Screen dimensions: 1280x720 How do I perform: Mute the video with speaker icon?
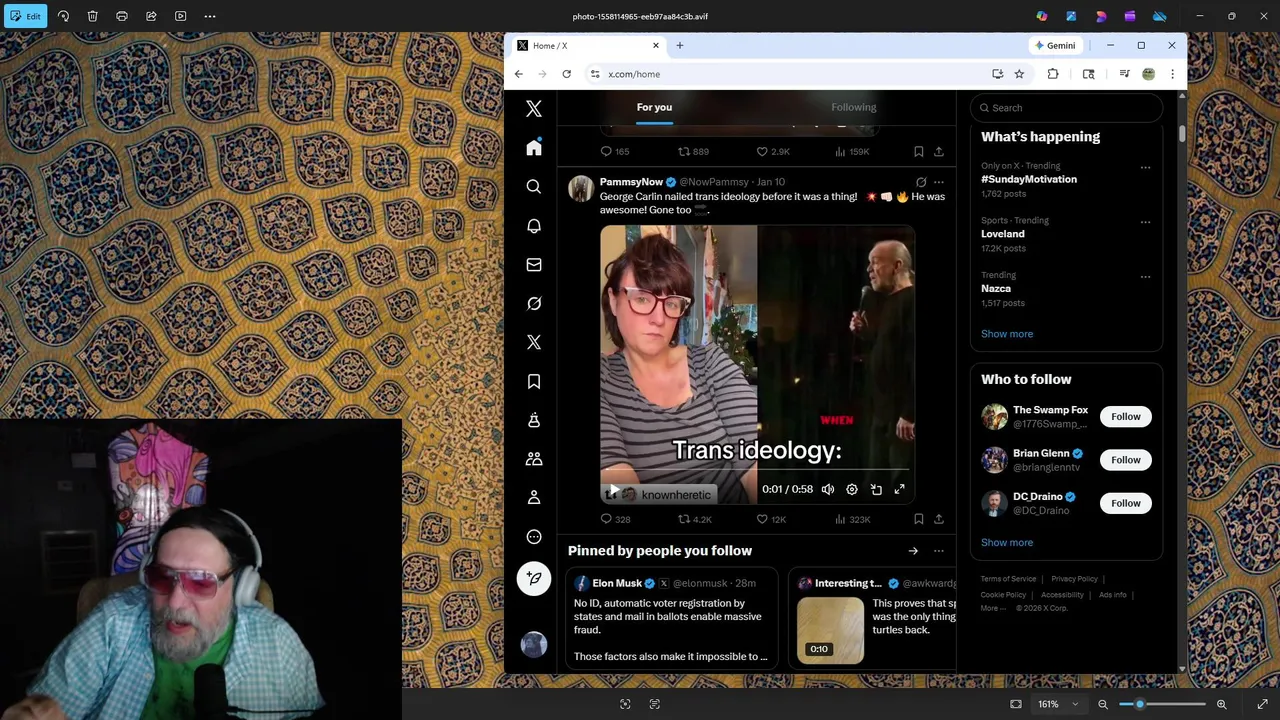coord(828,489)
